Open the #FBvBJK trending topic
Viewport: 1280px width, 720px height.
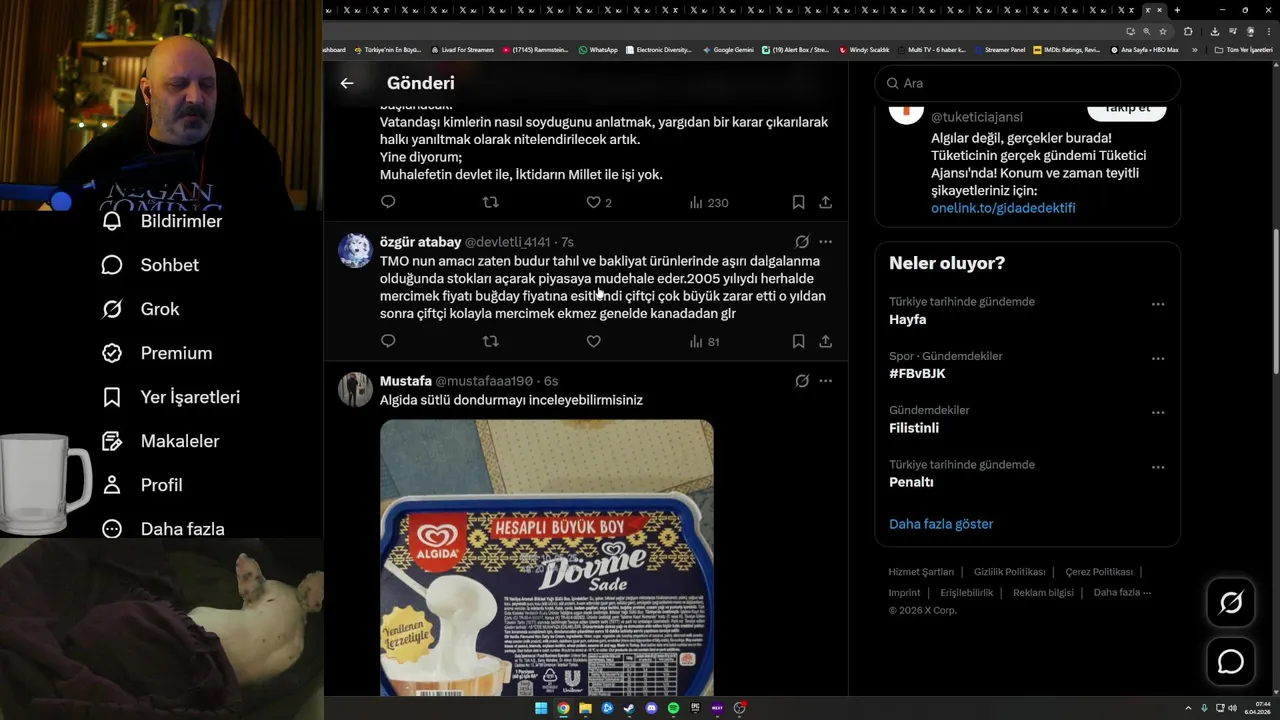coord(917,374)
